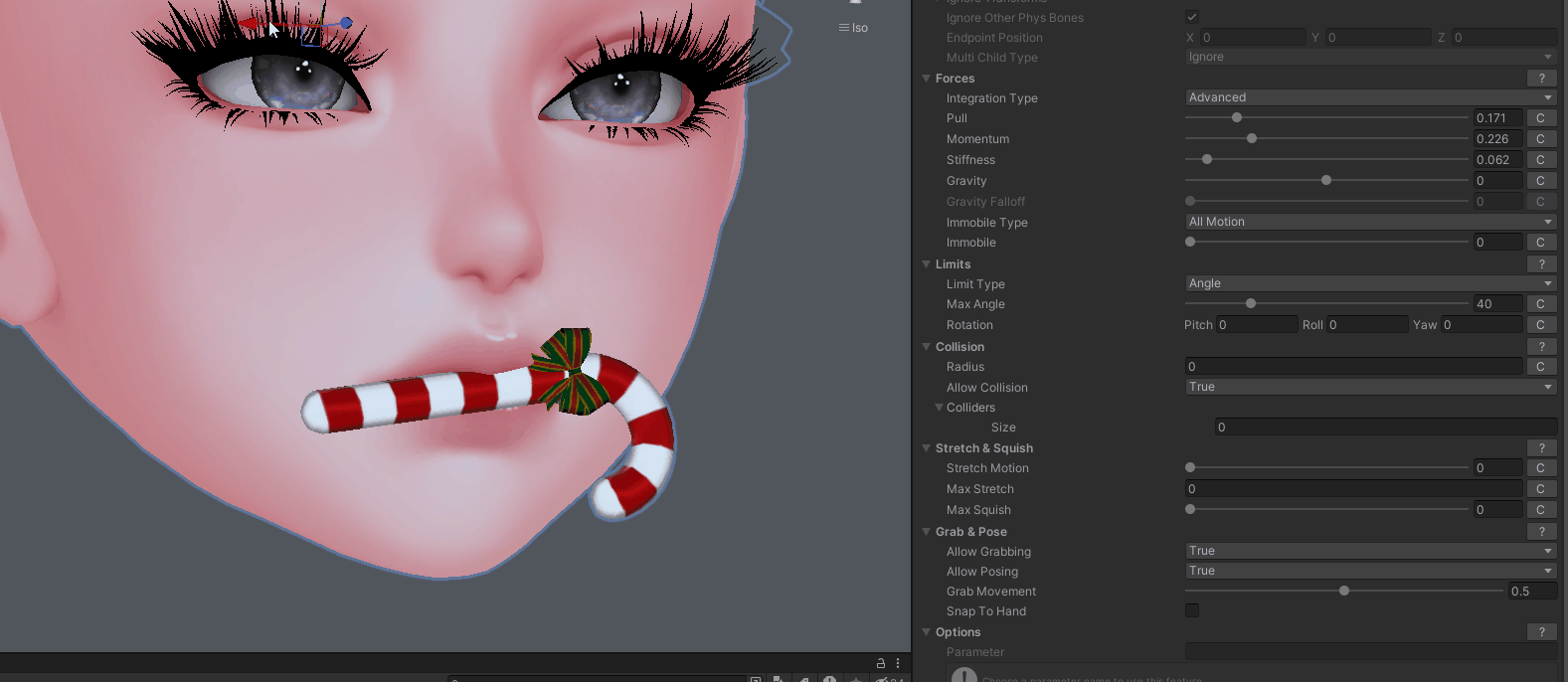Enable the Snap To Hand checkbox
Image resolution: width=1568 pixels, height=682 pixels.
(1192, 610)
